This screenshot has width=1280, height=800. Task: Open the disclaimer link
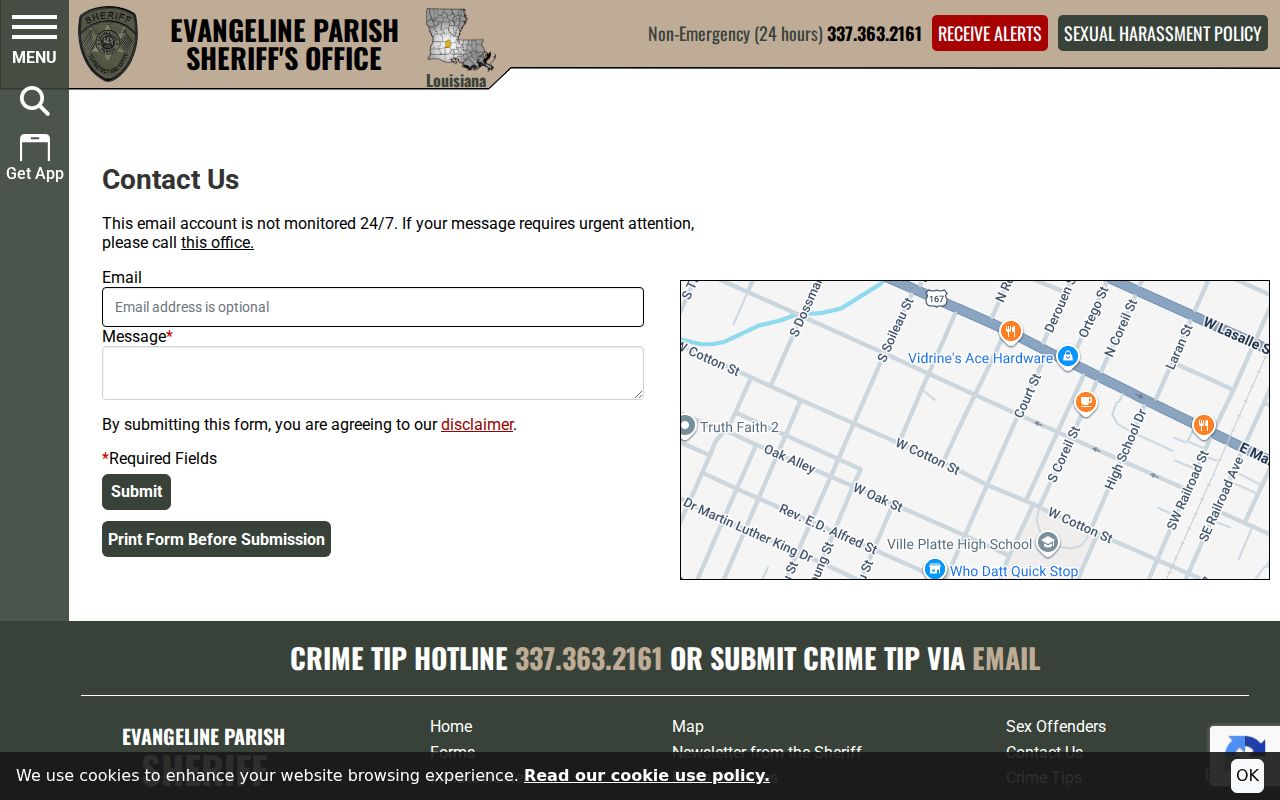(477, 425)
